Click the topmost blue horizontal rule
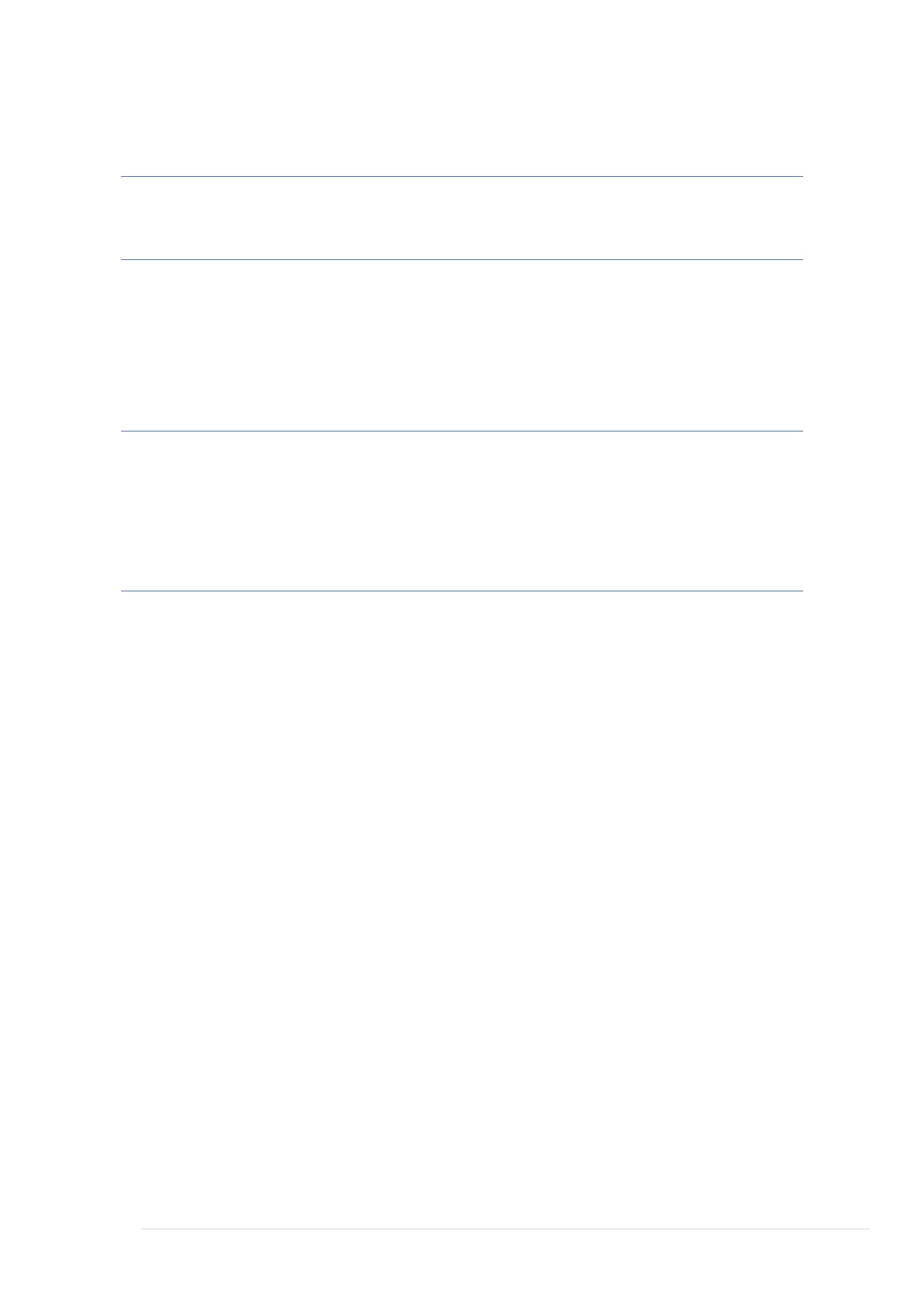Screen dimensions: 924x1307 pyautogui.click(x=462, y=177)
